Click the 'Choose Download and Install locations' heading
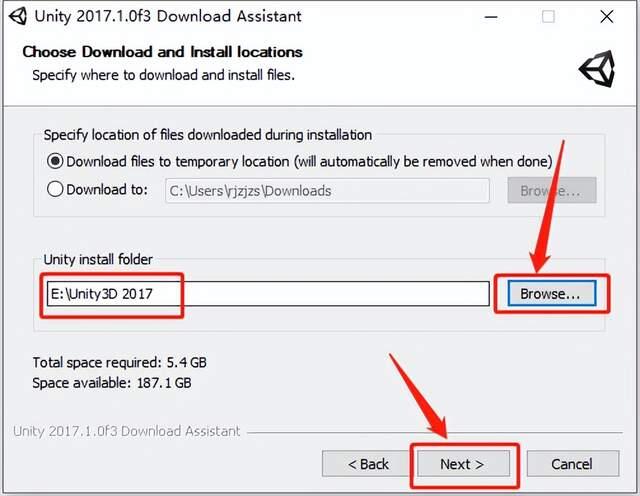The image size is (640, 496). (x=162, y=51)
